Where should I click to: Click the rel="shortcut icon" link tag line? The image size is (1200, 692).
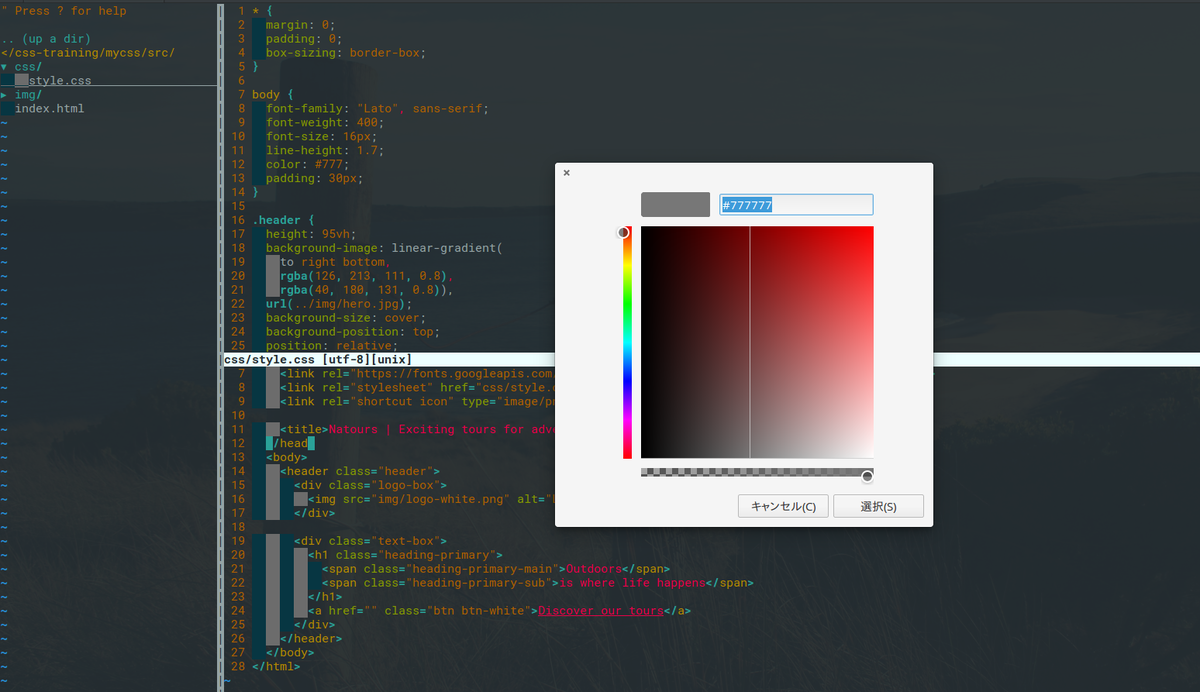coord(417,403)
